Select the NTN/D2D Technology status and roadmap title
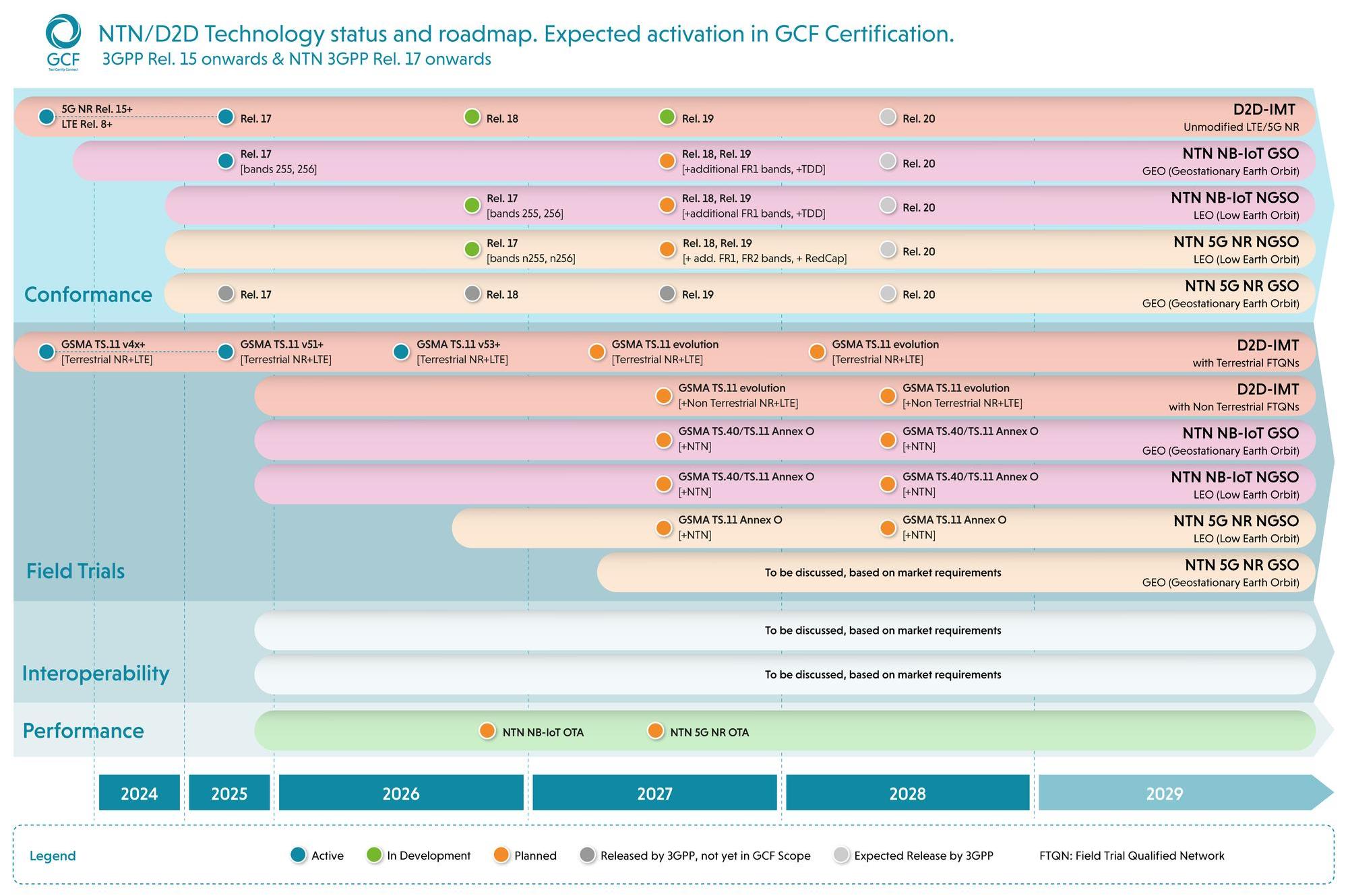The image size is (1348, 896). [x=526, y=34]
